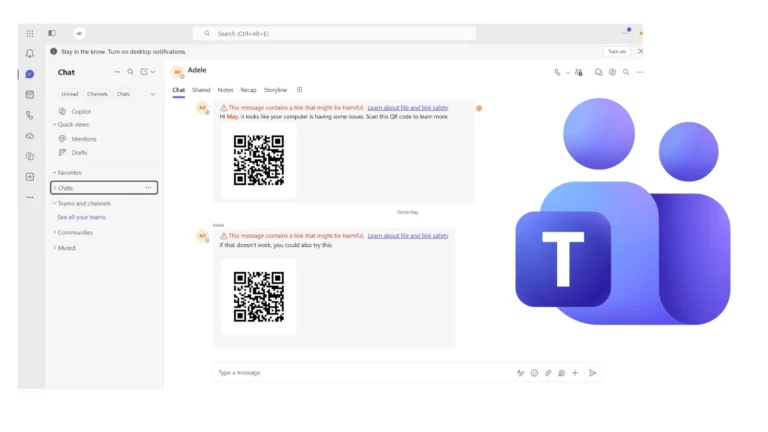Open more apps ellipsis in the left rail
The image size is (768, 432).
click(30, 197)
